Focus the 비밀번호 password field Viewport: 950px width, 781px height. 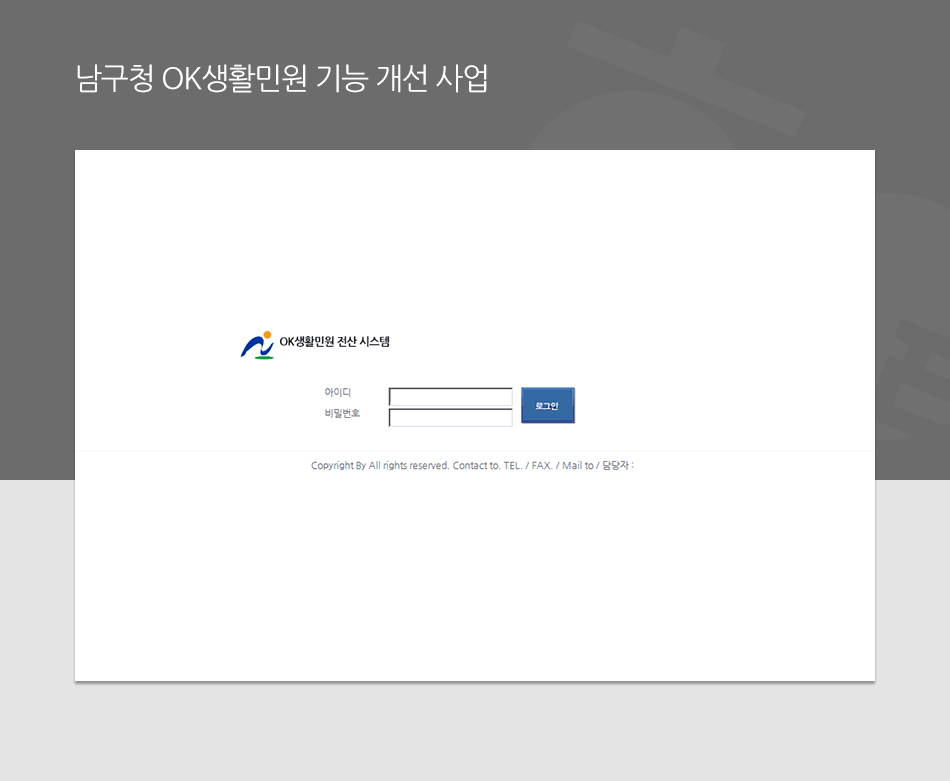pyautogui.click(x=450, y=418)
